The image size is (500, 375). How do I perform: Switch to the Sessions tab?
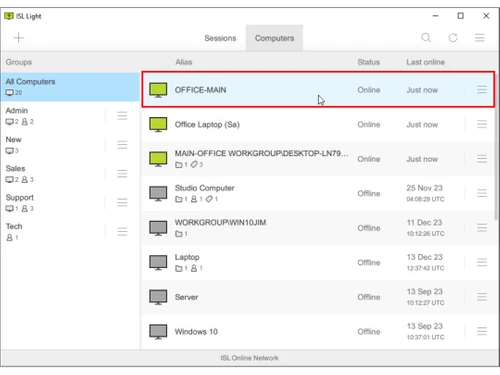(x=220, y=38)
